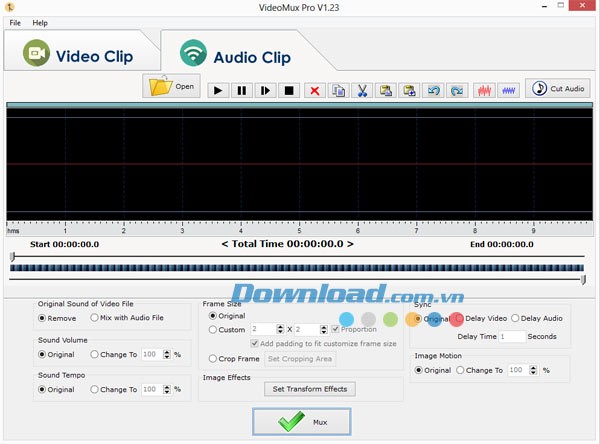Click Sound Tempo percentage spinner

(167, 389)
